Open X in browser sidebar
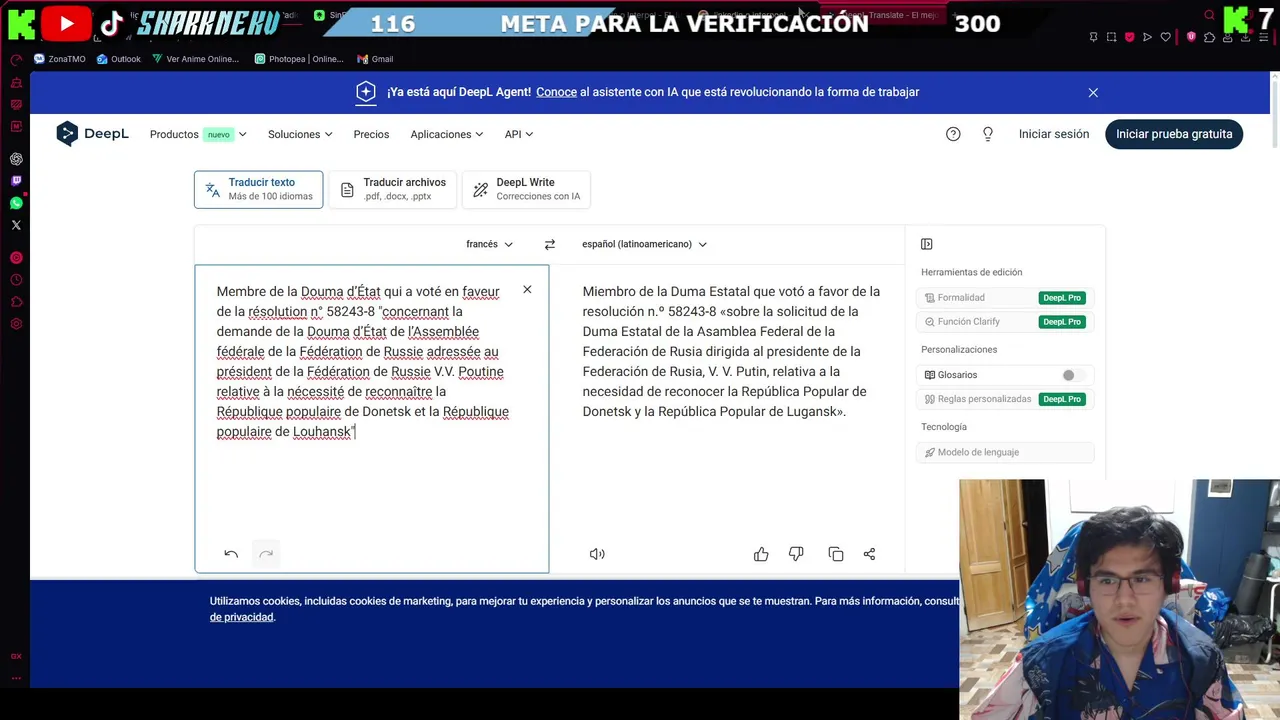1280x720 pixels. tap(16, 225)
